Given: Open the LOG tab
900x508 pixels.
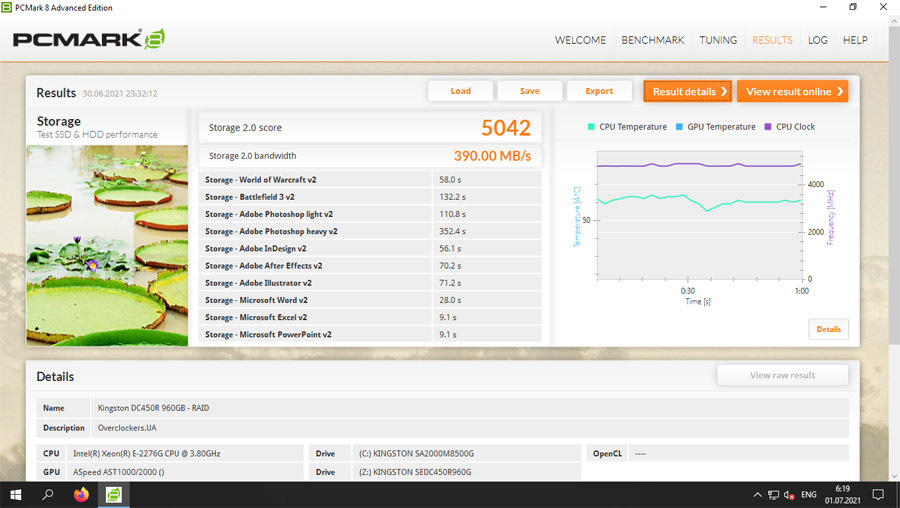Looking at the screenshot, I should click(817, 40).
